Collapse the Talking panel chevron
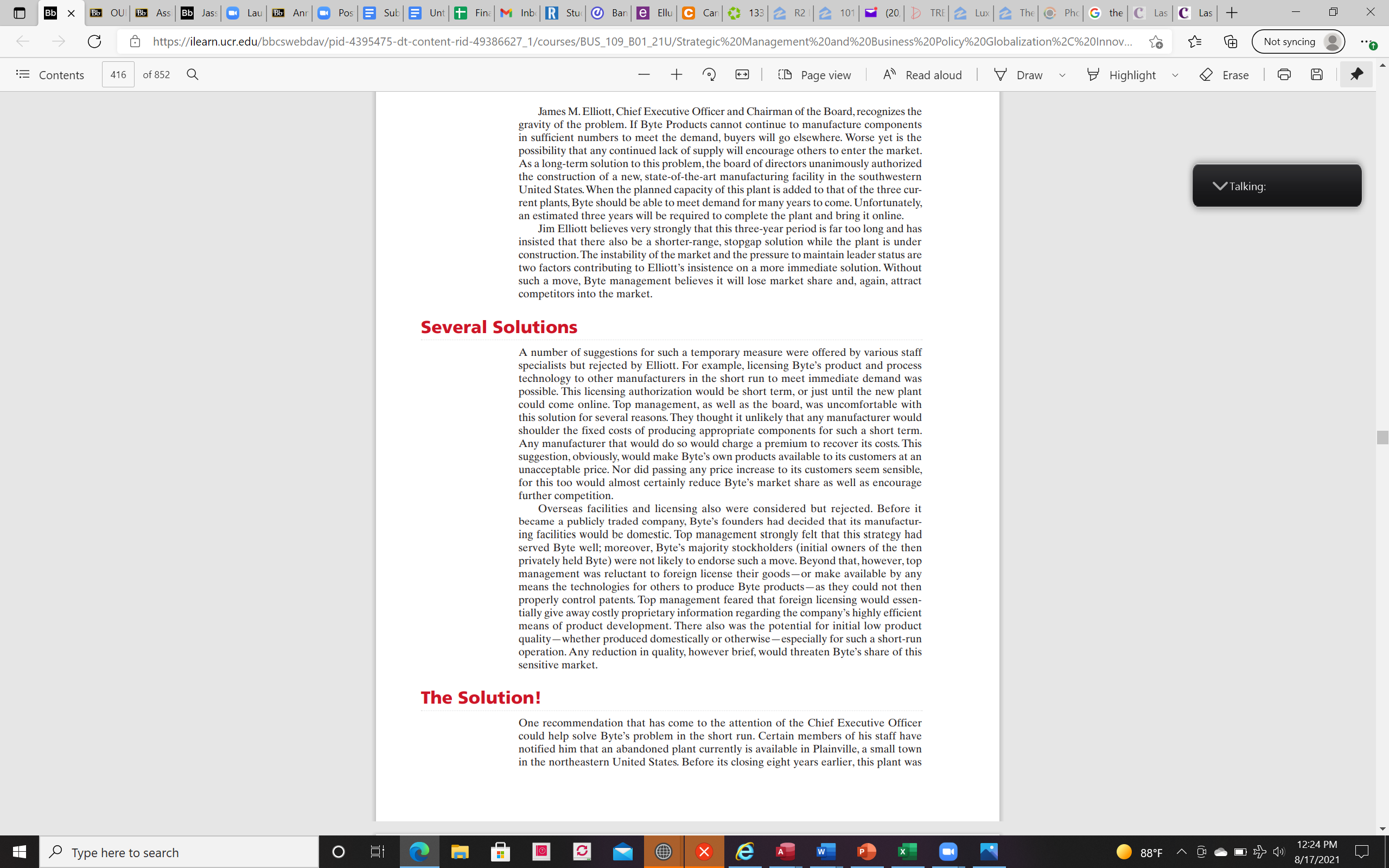The width and height of the screenshot is (1389, 868). pos(1220,186)
